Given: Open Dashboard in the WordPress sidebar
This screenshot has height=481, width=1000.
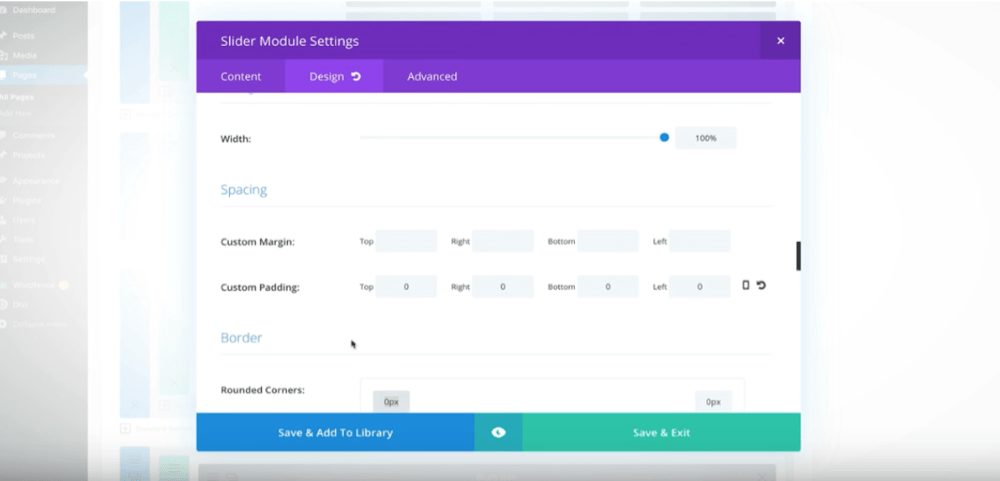Looking at the screenshot, I should pos(33,10).
